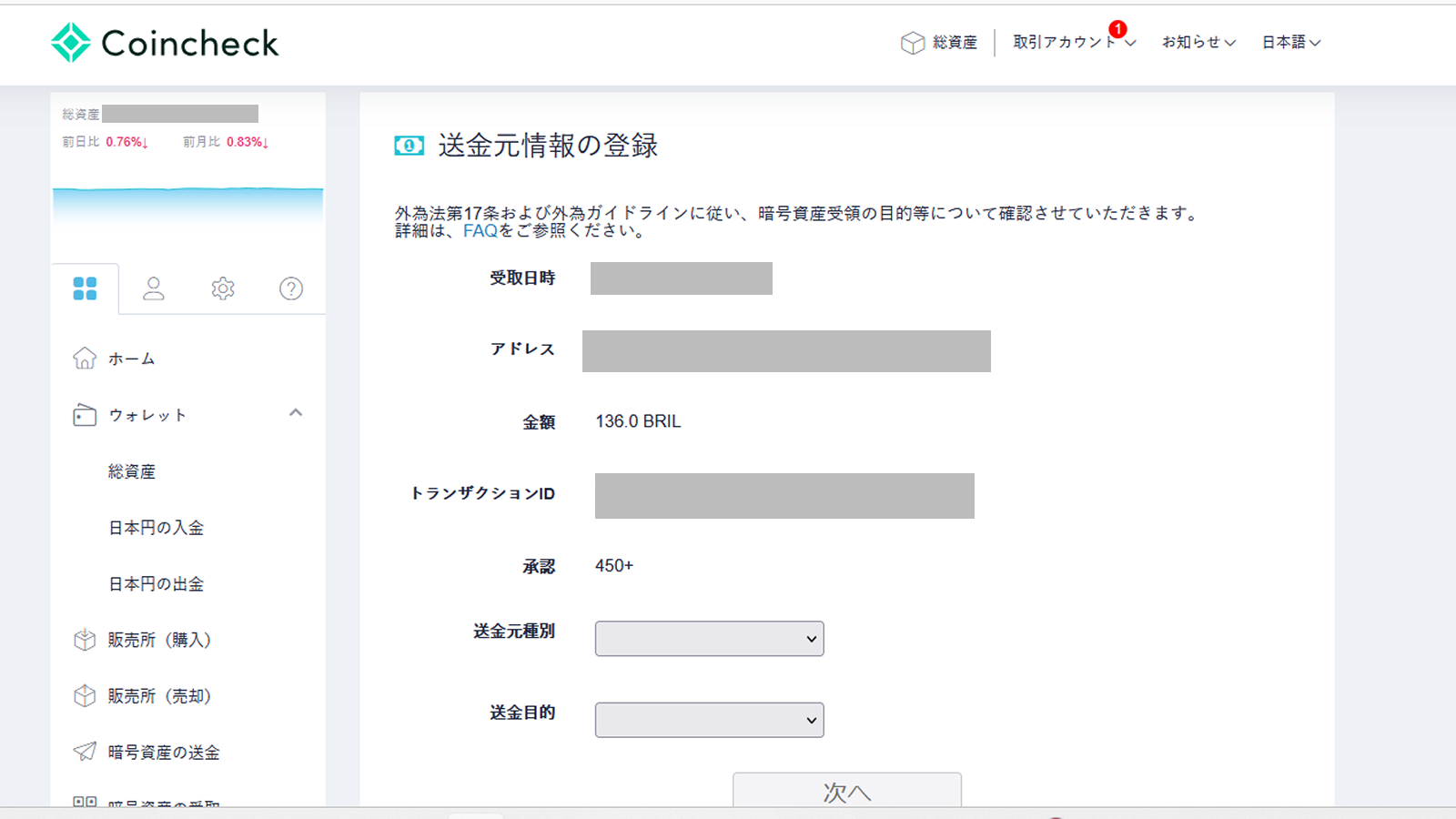Click the red notification badge on 取引アカウント
This screenshot has width=1456, height=819.
click(x=1117, y=29)
